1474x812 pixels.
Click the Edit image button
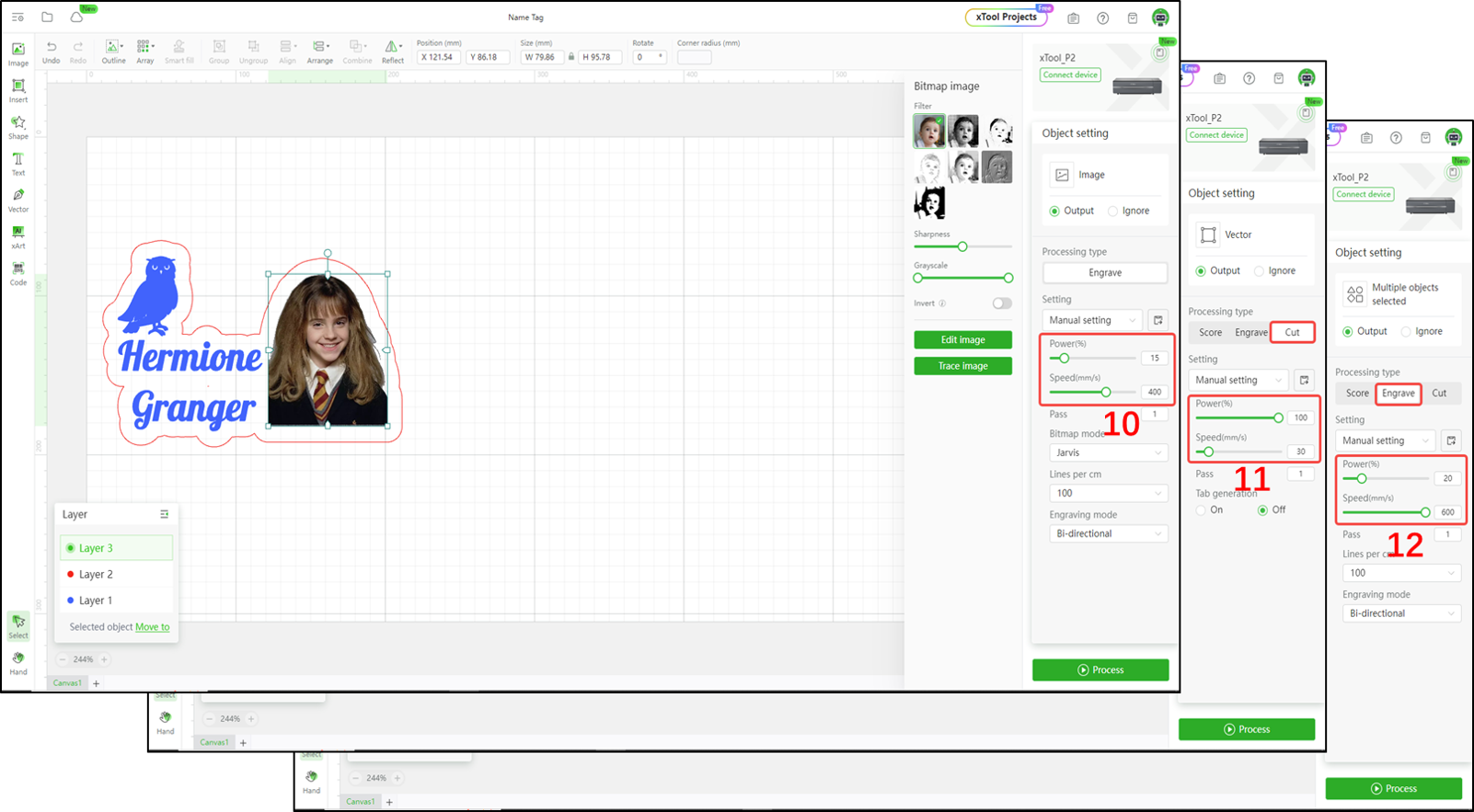962,339
